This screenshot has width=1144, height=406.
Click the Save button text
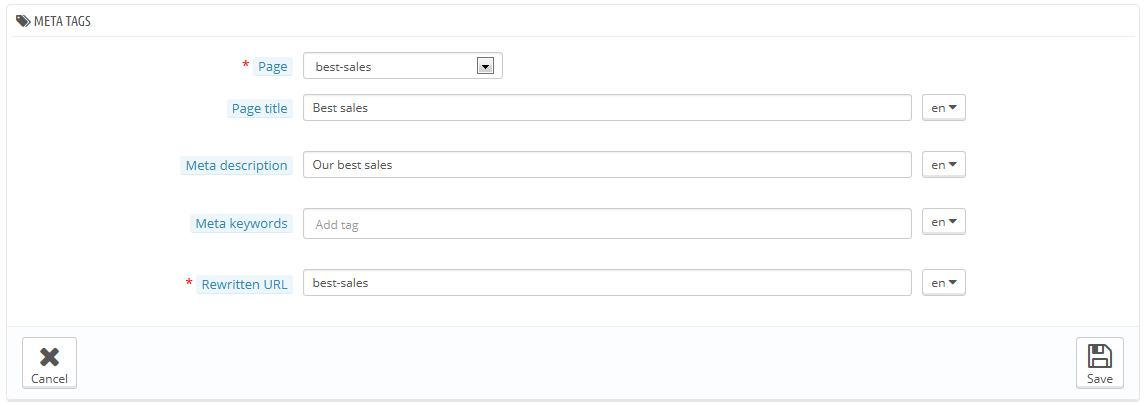tap(1099, 378)
